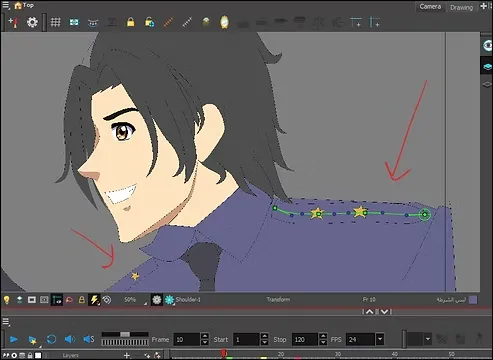Open the FPS dropdown arrow
Screen dimensions: 493x360
(380, 340)
